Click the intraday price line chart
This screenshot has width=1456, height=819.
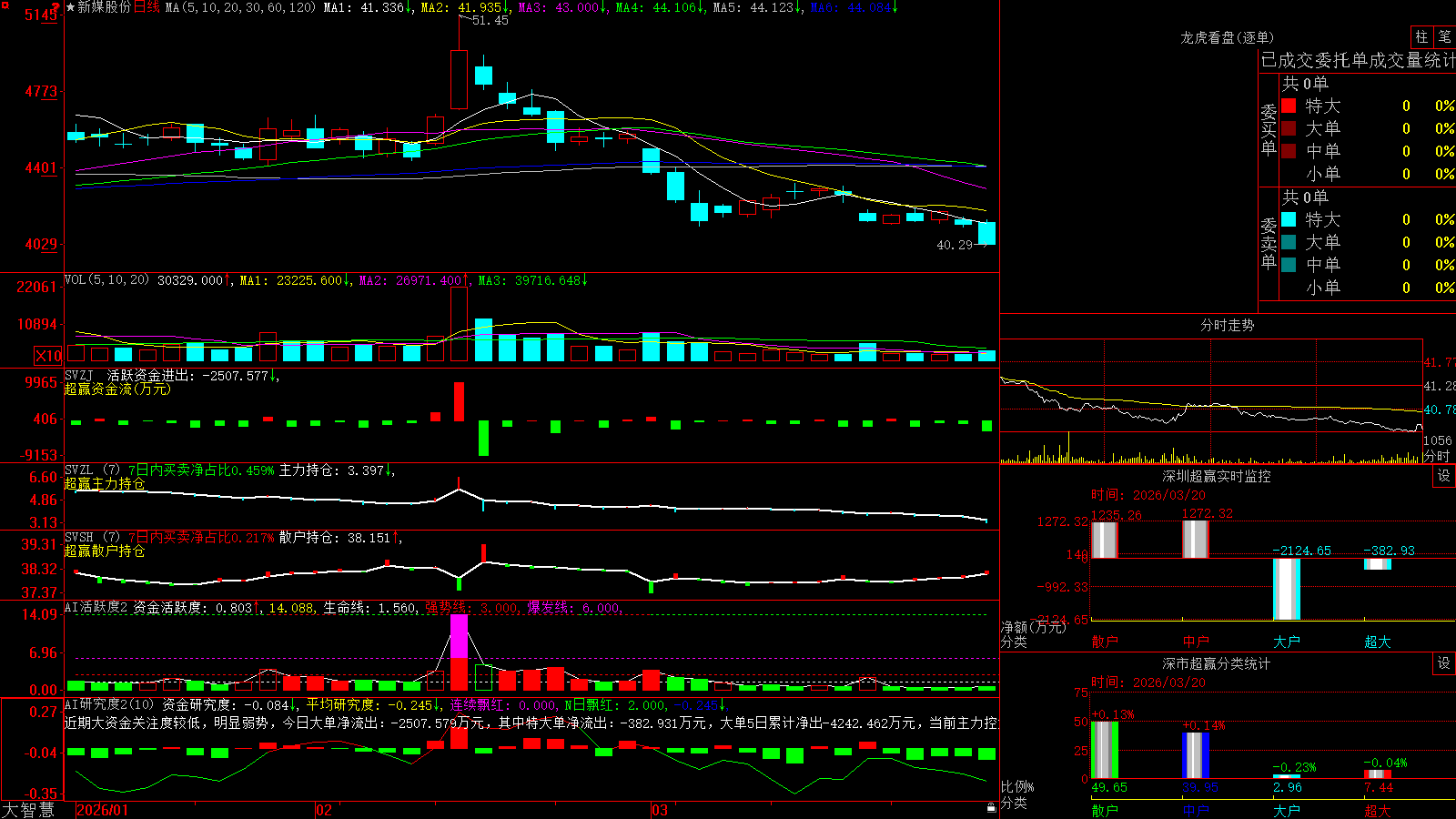point(1211,400)
